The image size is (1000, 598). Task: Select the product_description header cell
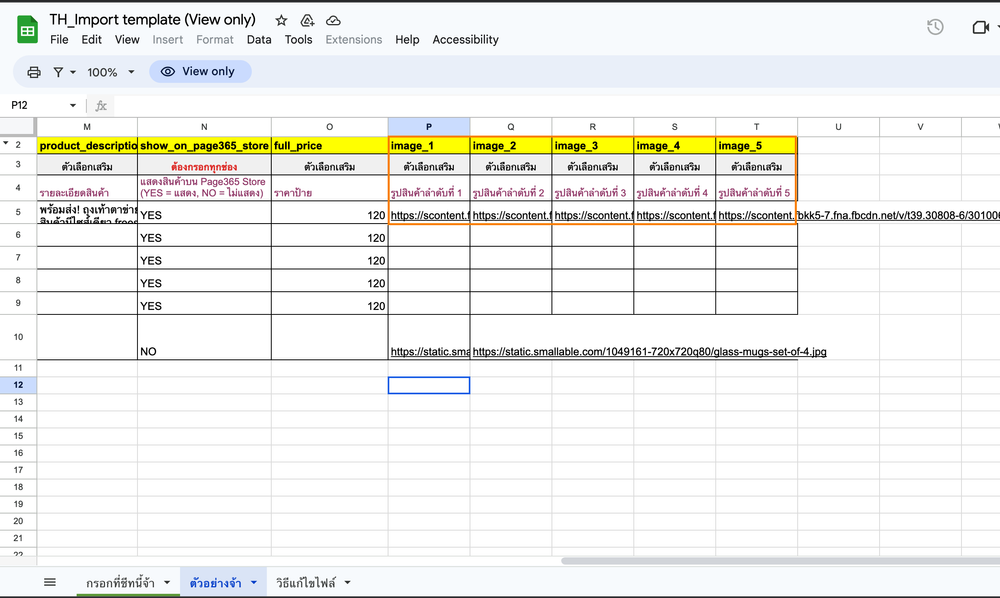[87, 145]
